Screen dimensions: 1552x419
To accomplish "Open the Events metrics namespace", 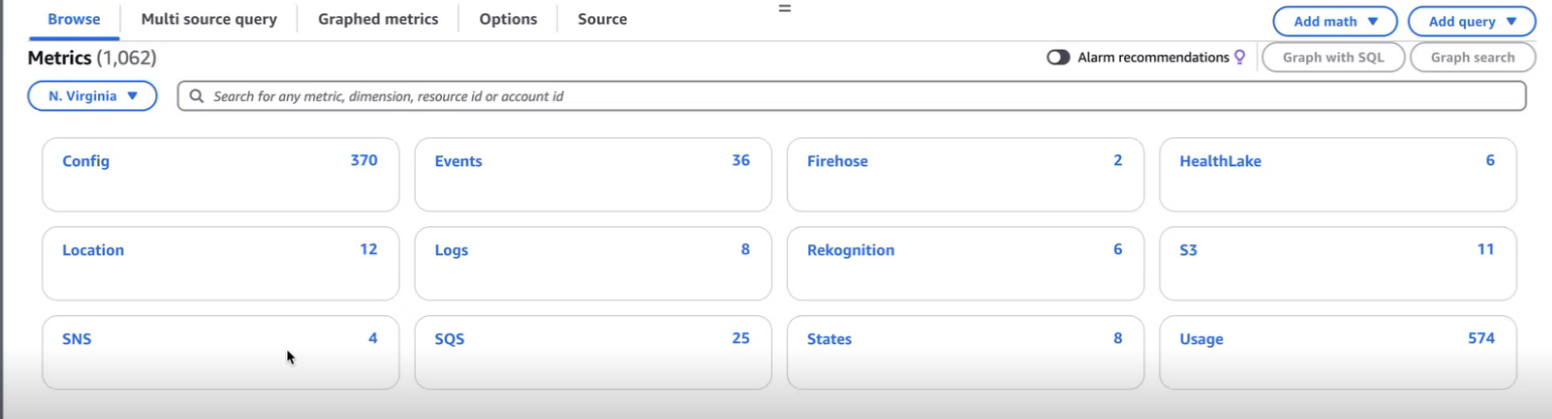I will click(593, 174).
